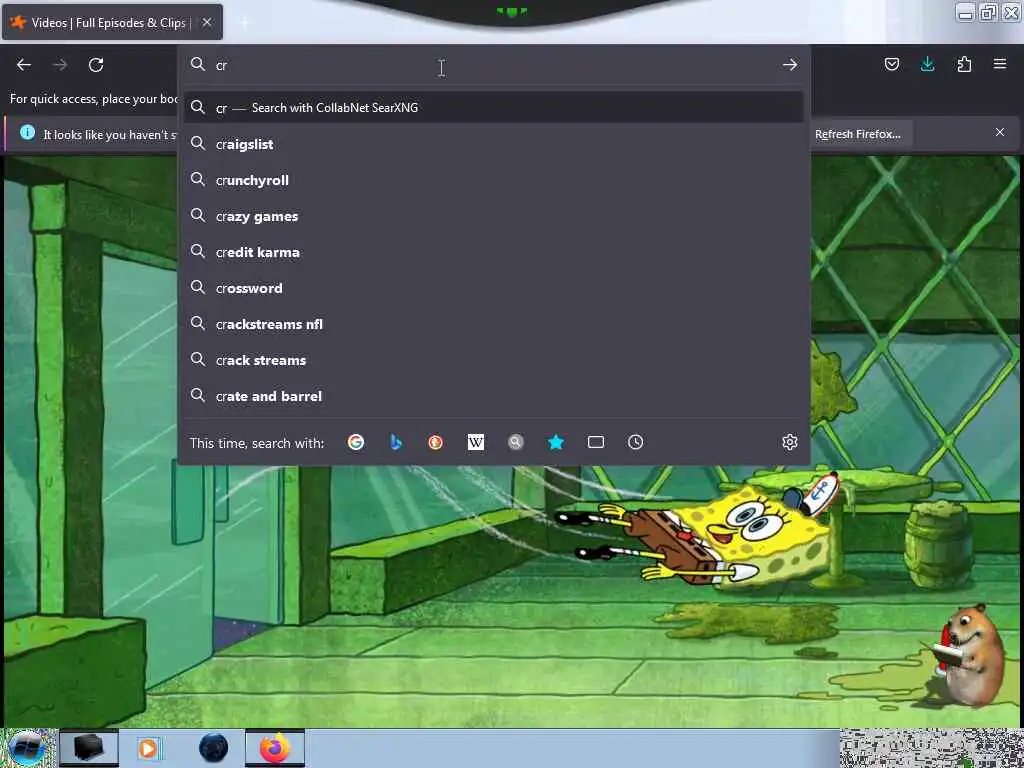
Task: Search this time with DuckDuckGo
Action: click(x=436, y=443)
